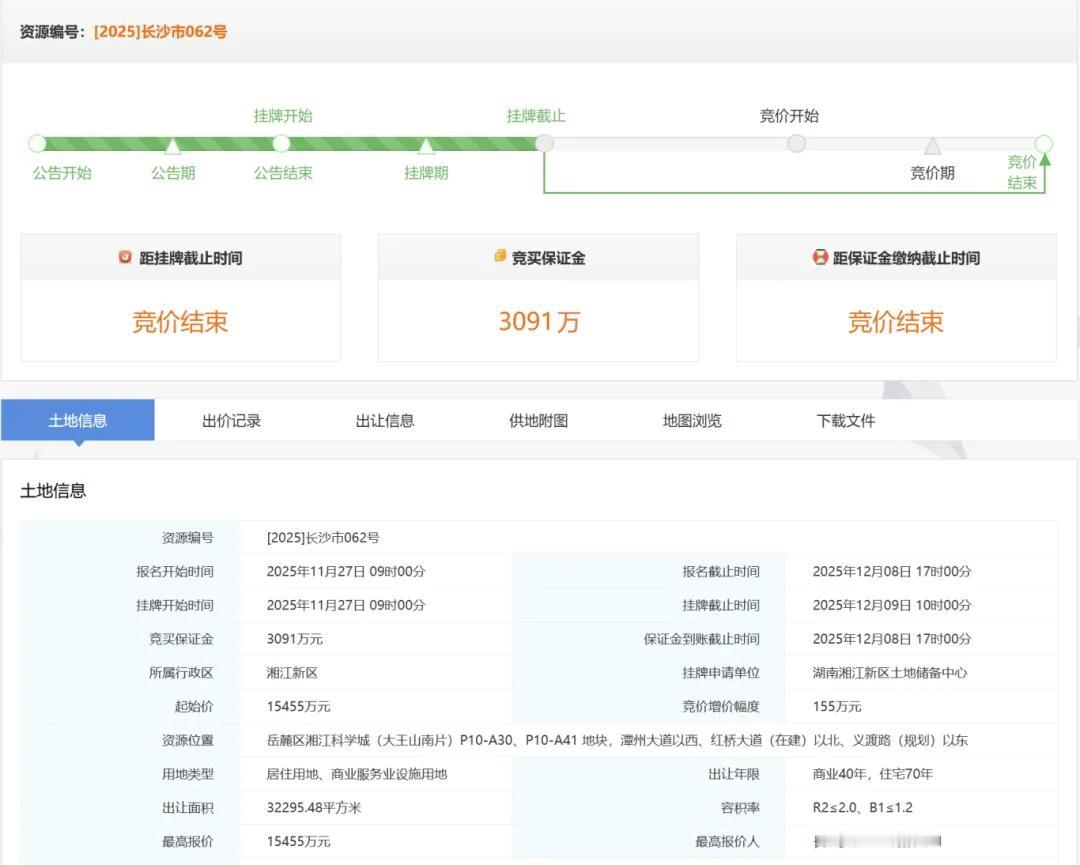This screenshot has width=1080, height=865.
Task: Click the red piggy bank icon beside 距保证金缴纳截止时间
Action: (x=821, y=257)
